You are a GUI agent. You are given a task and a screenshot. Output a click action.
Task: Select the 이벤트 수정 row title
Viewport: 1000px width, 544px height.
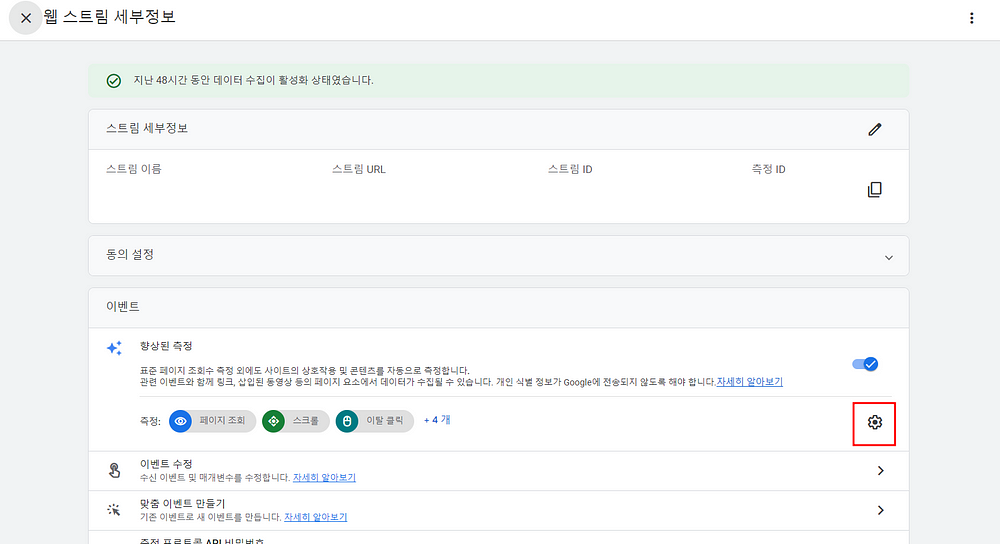(x=166, y=464)
